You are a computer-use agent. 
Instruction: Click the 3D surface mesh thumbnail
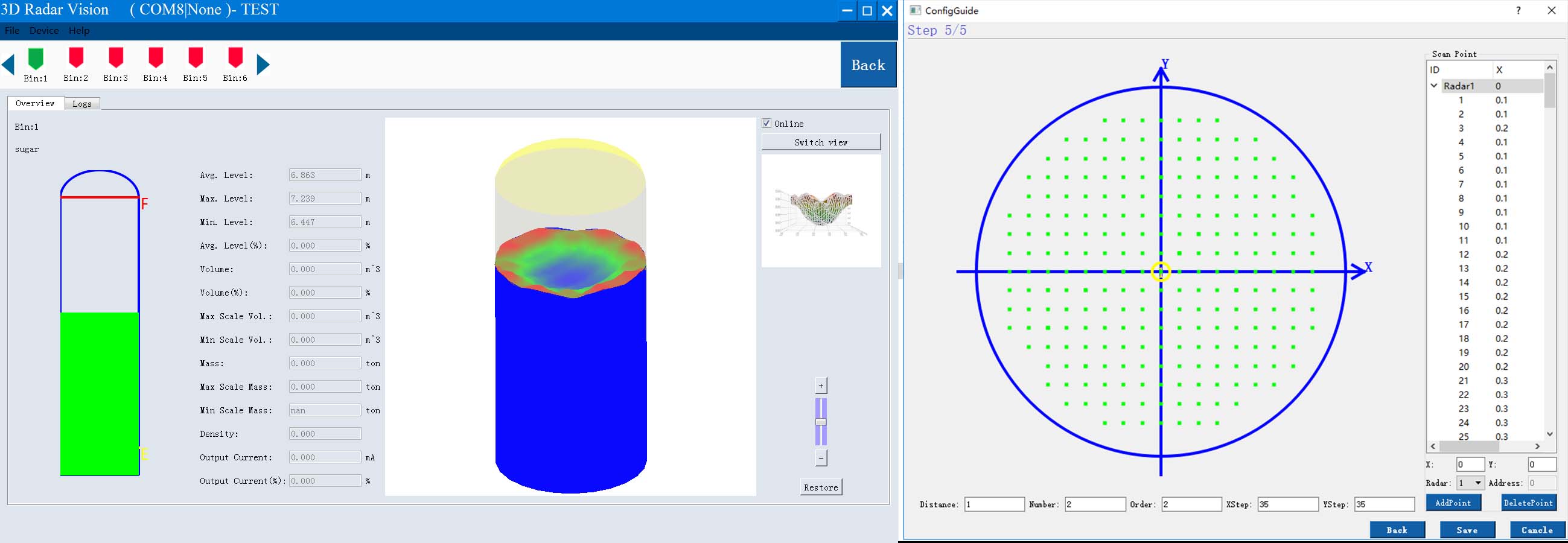[x=821, y=211]
